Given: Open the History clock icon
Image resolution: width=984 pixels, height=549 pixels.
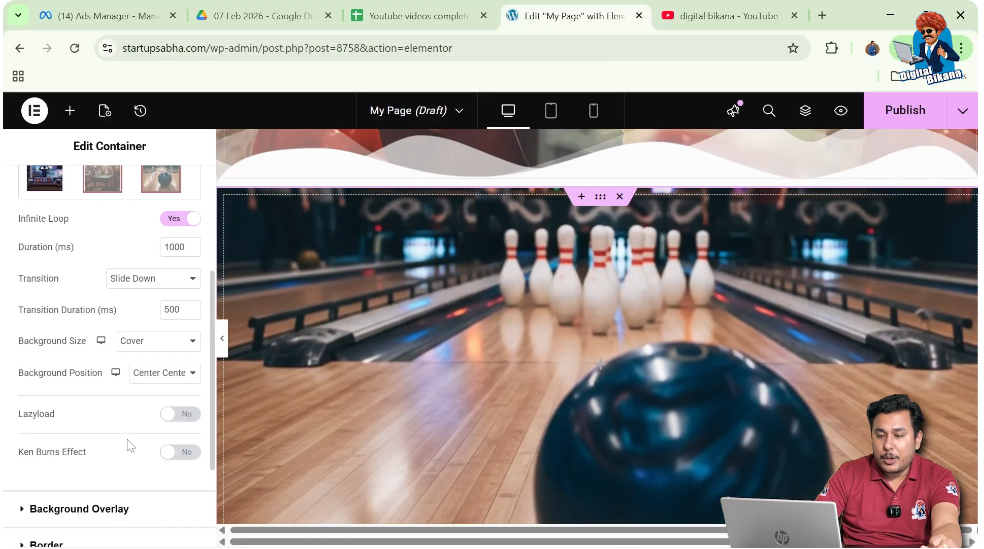Looking at the screenshot, I should tap(140, 111).
